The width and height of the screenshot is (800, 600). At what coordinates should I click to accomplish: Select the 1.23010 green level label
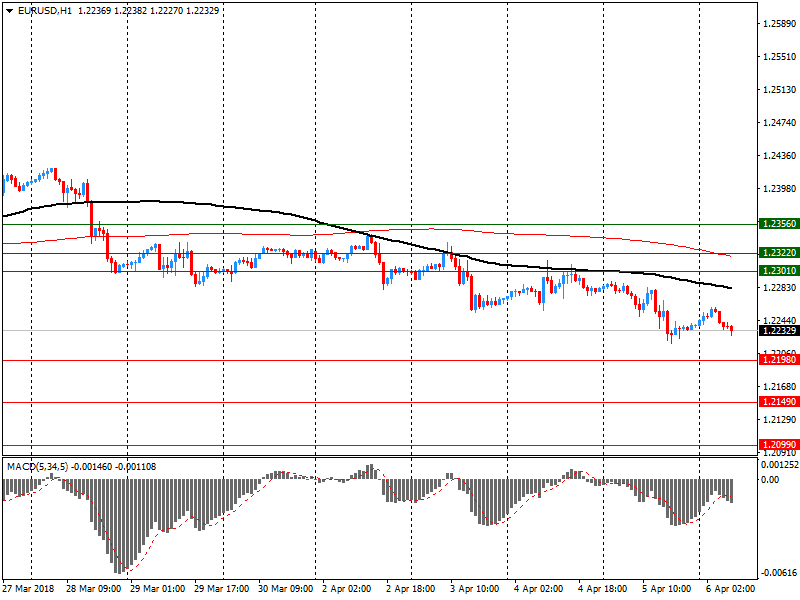point(778,270)
